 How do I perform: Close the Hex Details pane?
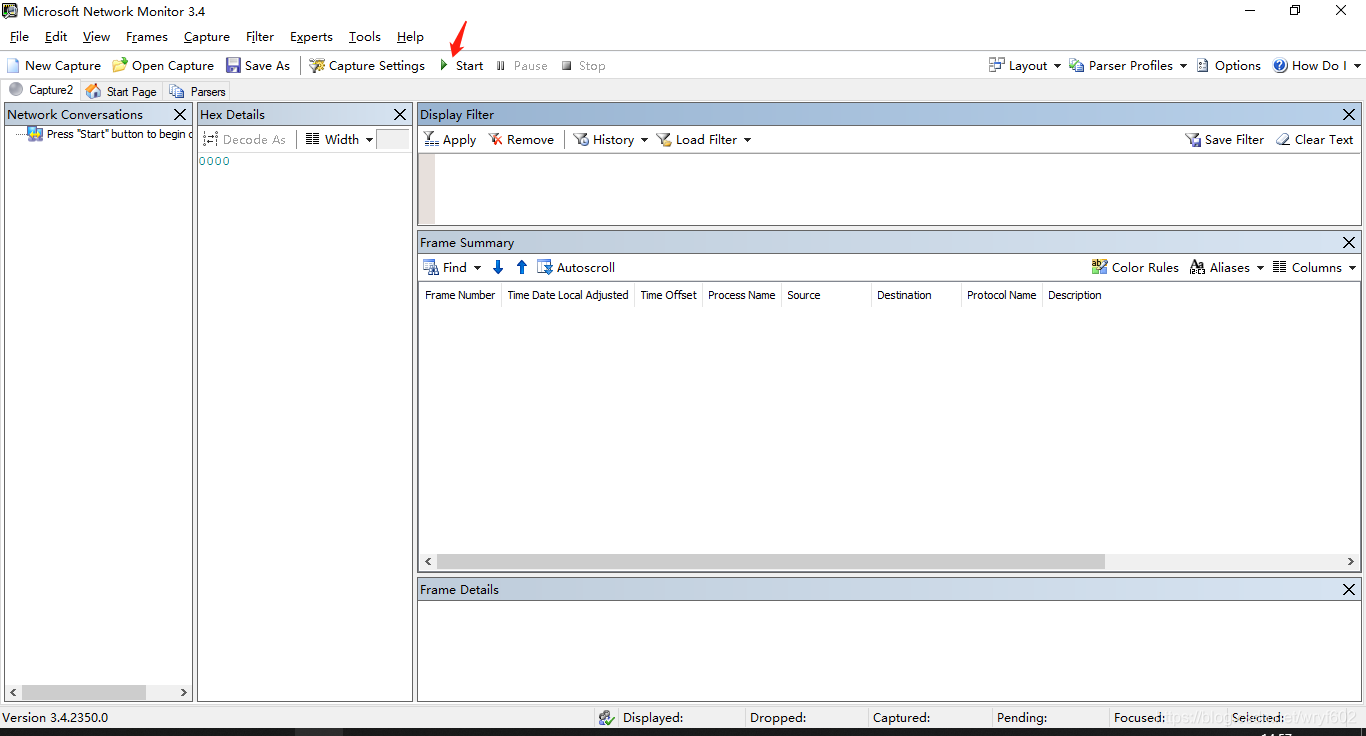pyautogui.click(x=400, y=115)
